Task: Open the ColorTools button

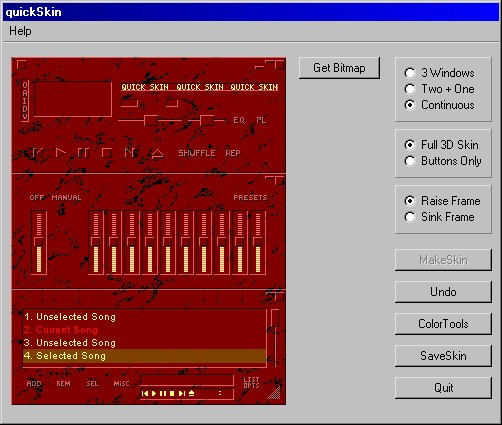Action: click(x=443, y=324)
